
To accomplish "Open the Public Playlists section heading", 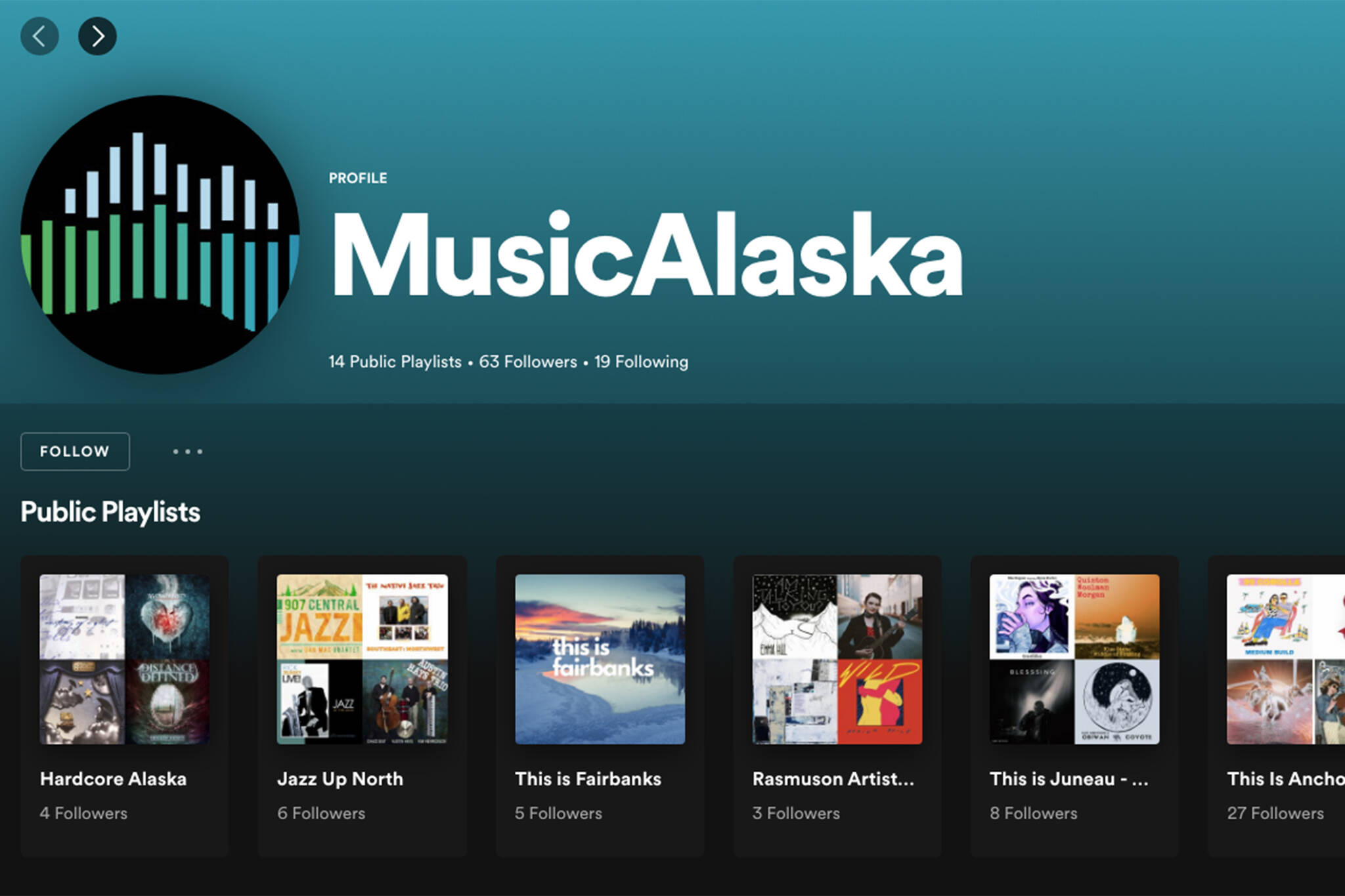I will point(110,512).
